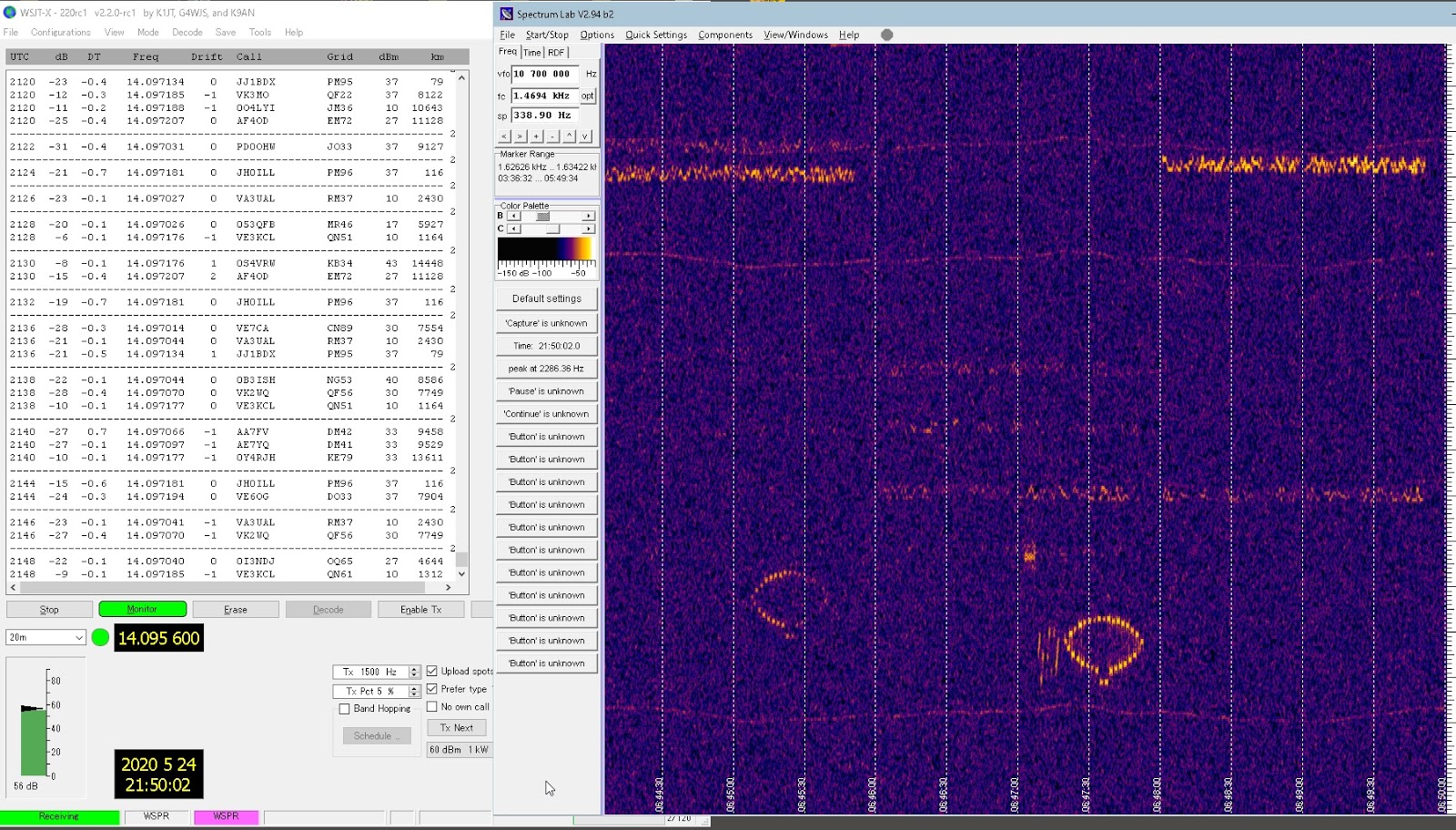Click the contrast slider left arrow
Image resolution: width=1456 pixels, height=830 pixels.
point(514,228)
